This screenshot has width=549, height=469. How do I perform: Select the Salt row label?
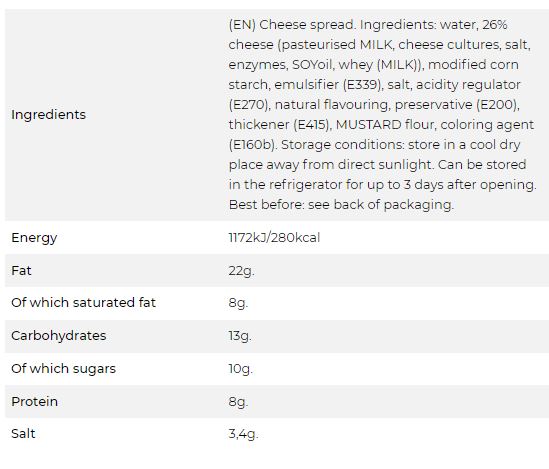point(23,434)
